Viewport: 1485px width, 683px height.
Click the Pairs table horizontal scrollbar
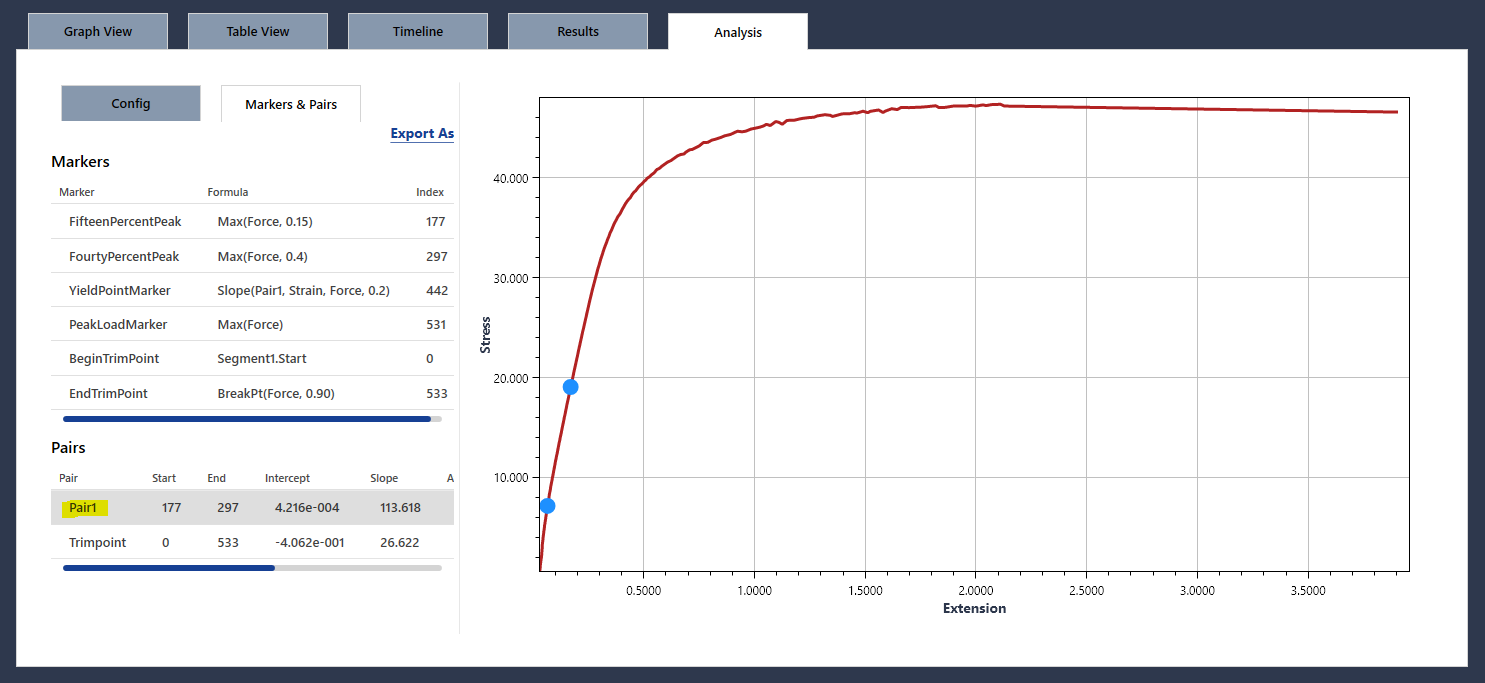pos(169,568)
